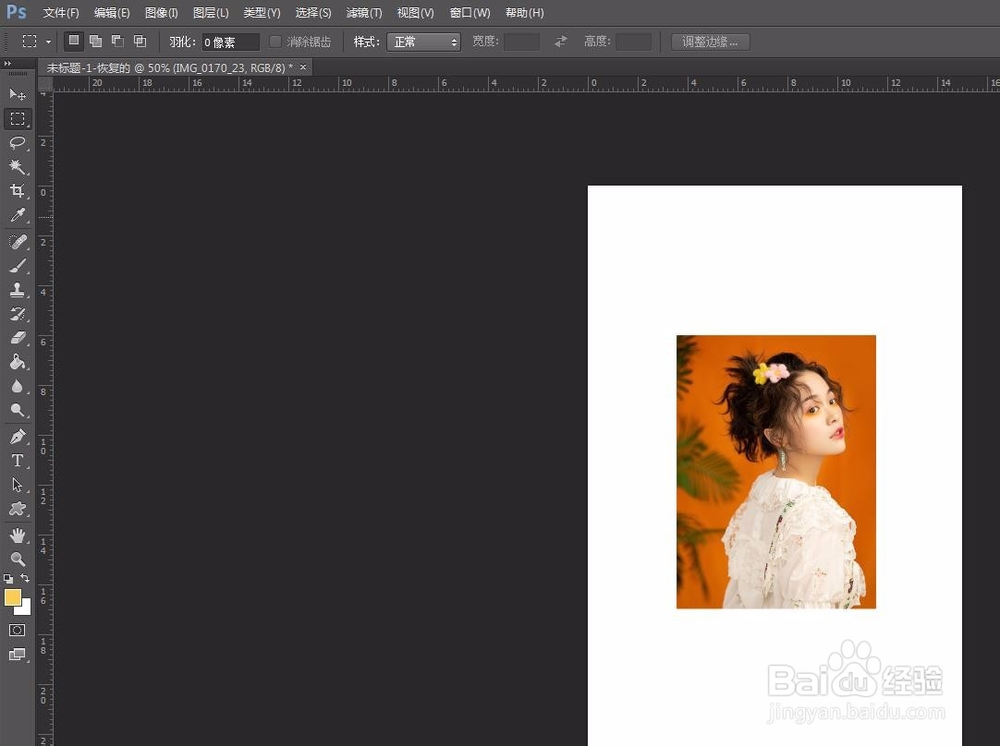Choose Intersect with selection mode
Viewport: 1000px width, 746px height.
click(140, 41)
